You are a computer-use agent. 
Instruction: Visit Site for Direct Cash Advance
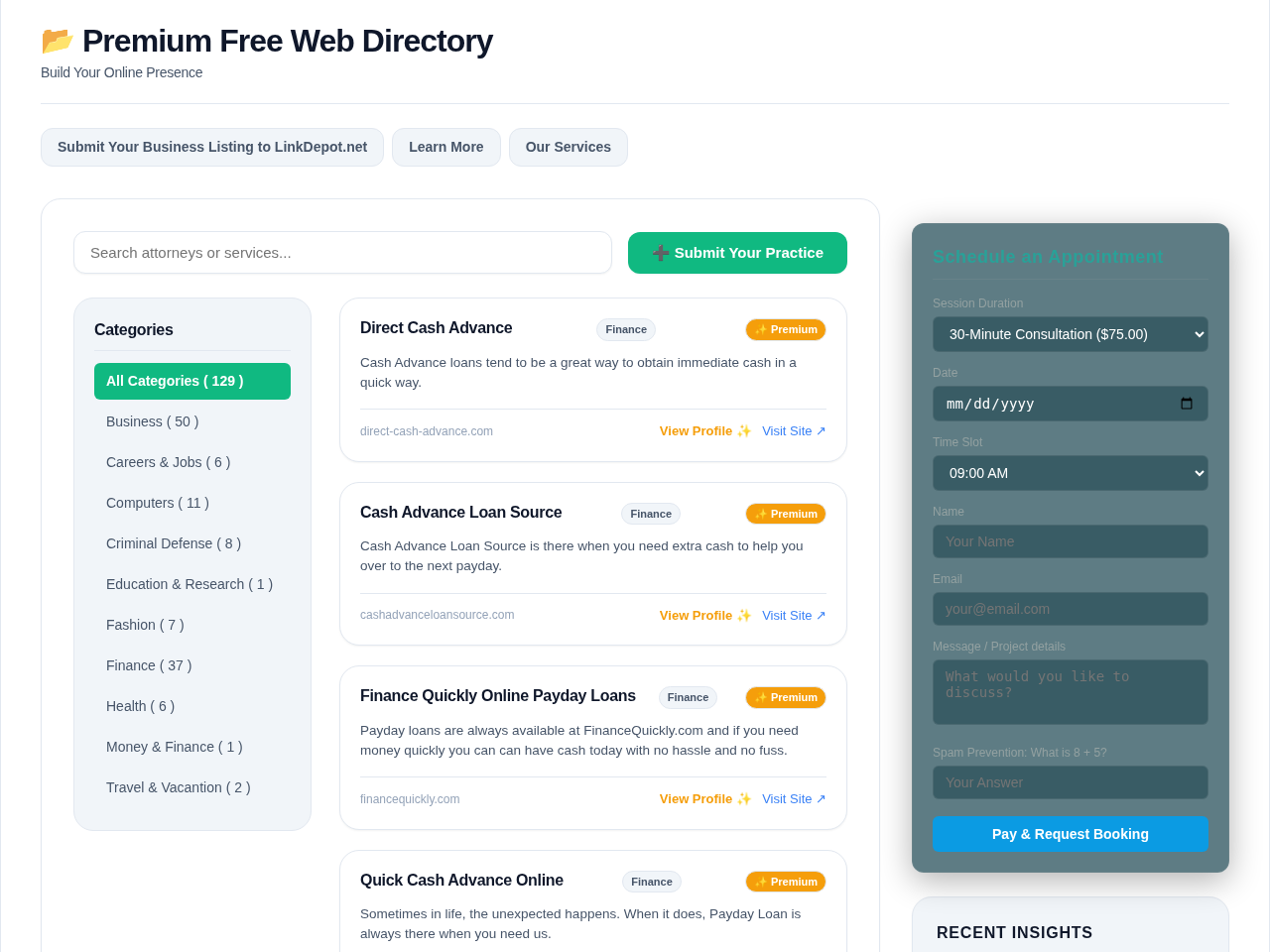pos(794,431)
